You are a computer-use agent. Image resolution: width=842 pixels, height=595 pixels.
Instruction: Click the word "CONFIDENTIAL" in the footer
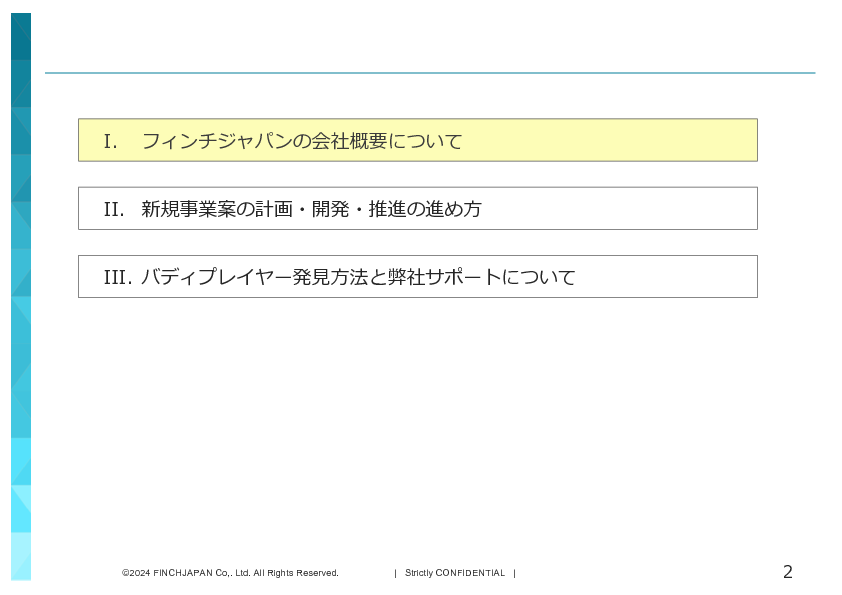coord(470,573)
